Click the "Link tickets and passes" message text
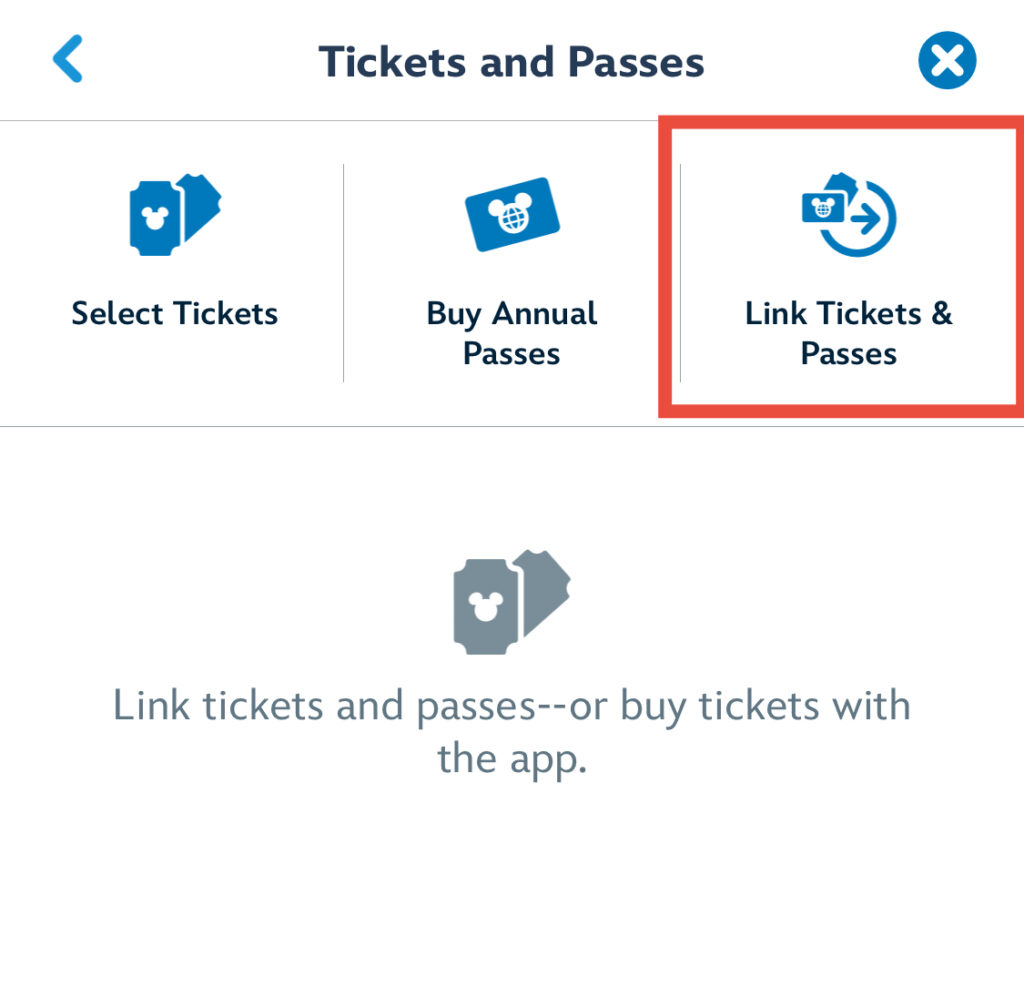The width and height of the screenshot is (1024, 997). tap(511, 706)
